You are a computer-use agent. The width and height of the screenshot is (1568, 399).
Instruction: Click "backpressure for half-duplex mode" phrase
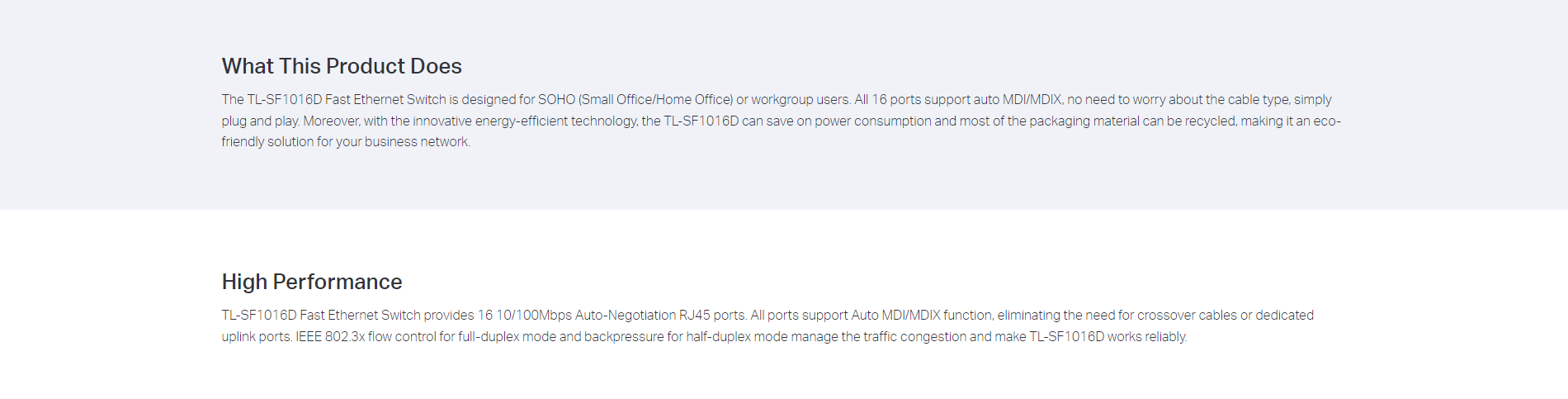click(x=686, y=336)
